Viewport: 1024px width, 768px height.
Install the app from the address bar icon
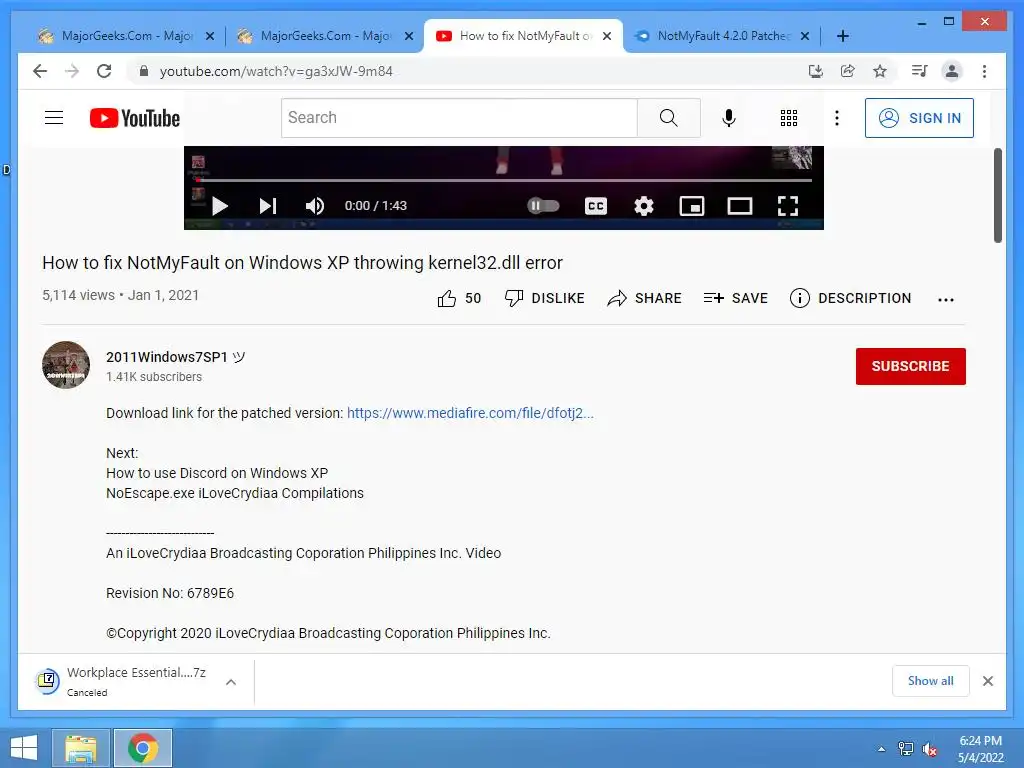(x=816, y=71)
